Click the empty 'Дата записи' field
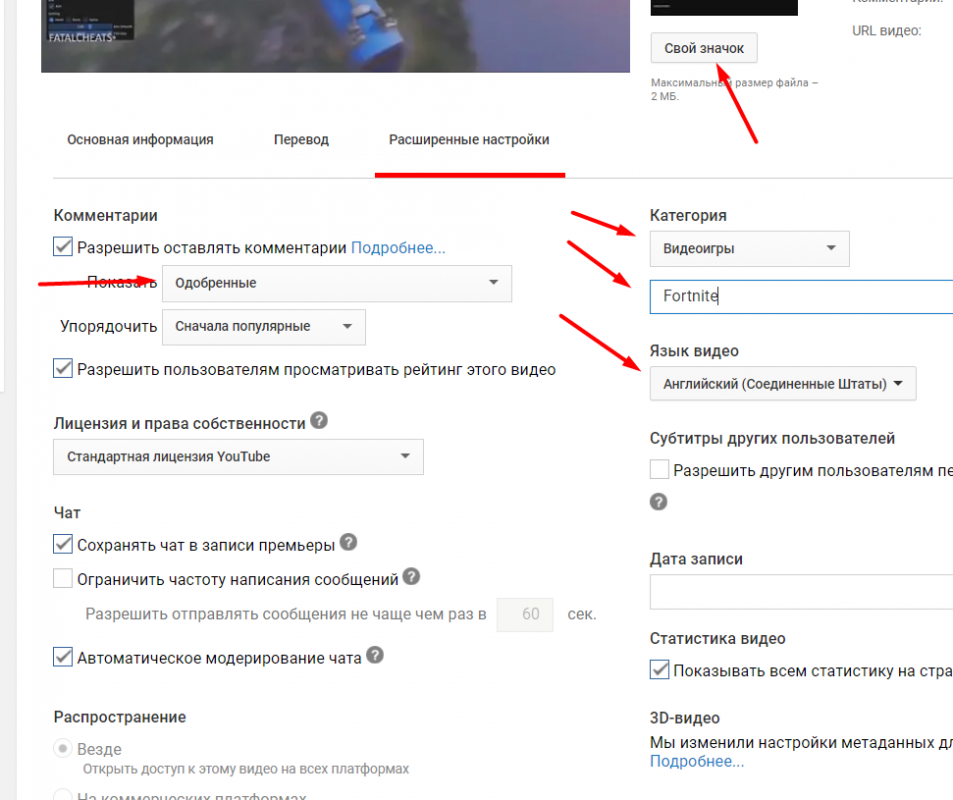 tap(801, 591)
